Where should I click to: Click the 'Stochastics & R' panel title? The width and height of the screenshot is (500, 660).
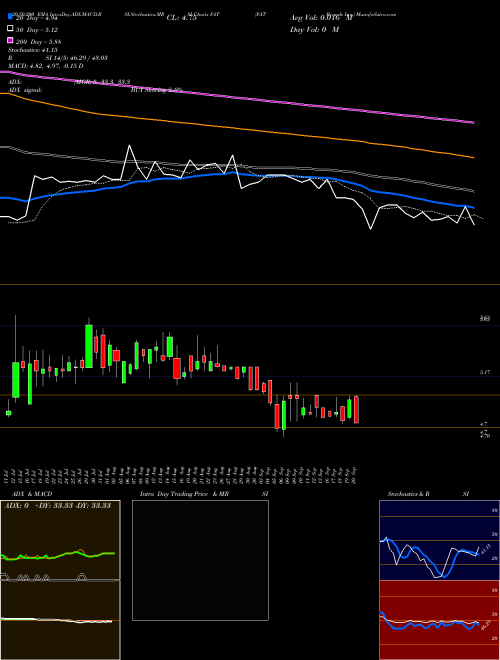click(408, 493)
